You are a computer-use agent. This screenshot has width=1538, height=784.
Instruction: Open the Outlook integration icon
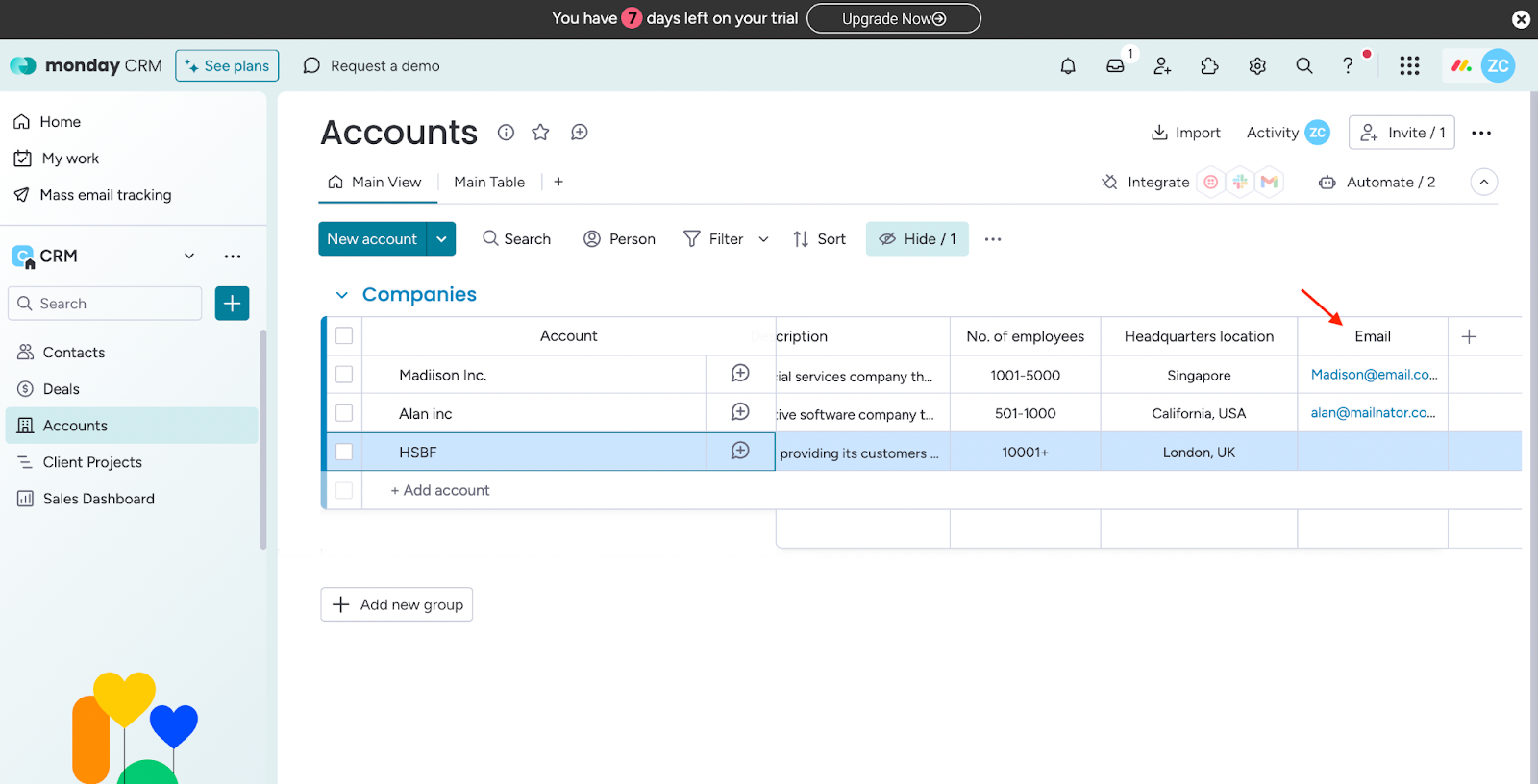coord(1211,182)
